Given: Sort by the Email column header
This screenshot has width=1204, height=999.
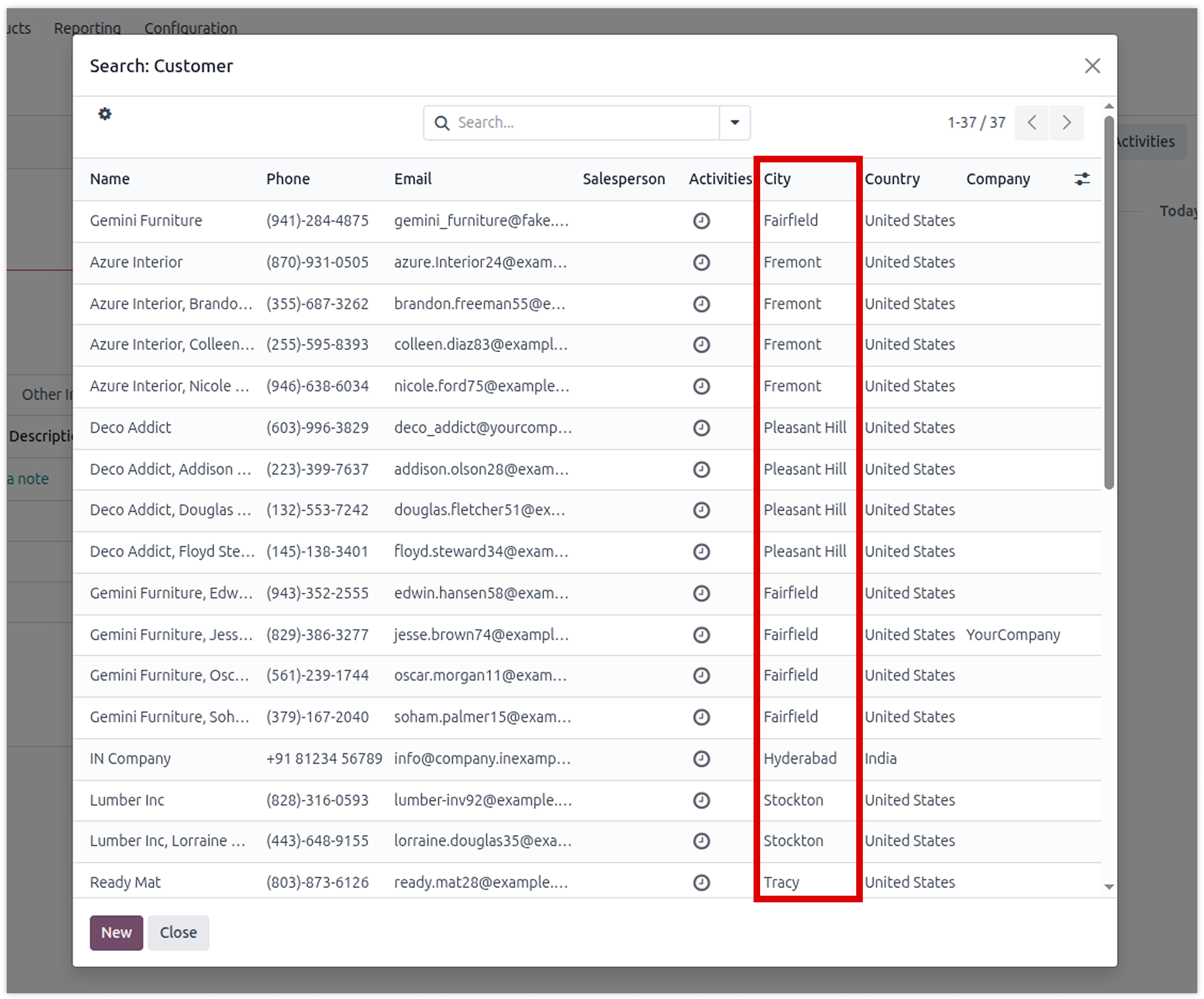Looking at the screenshot, I should [413, 179].
